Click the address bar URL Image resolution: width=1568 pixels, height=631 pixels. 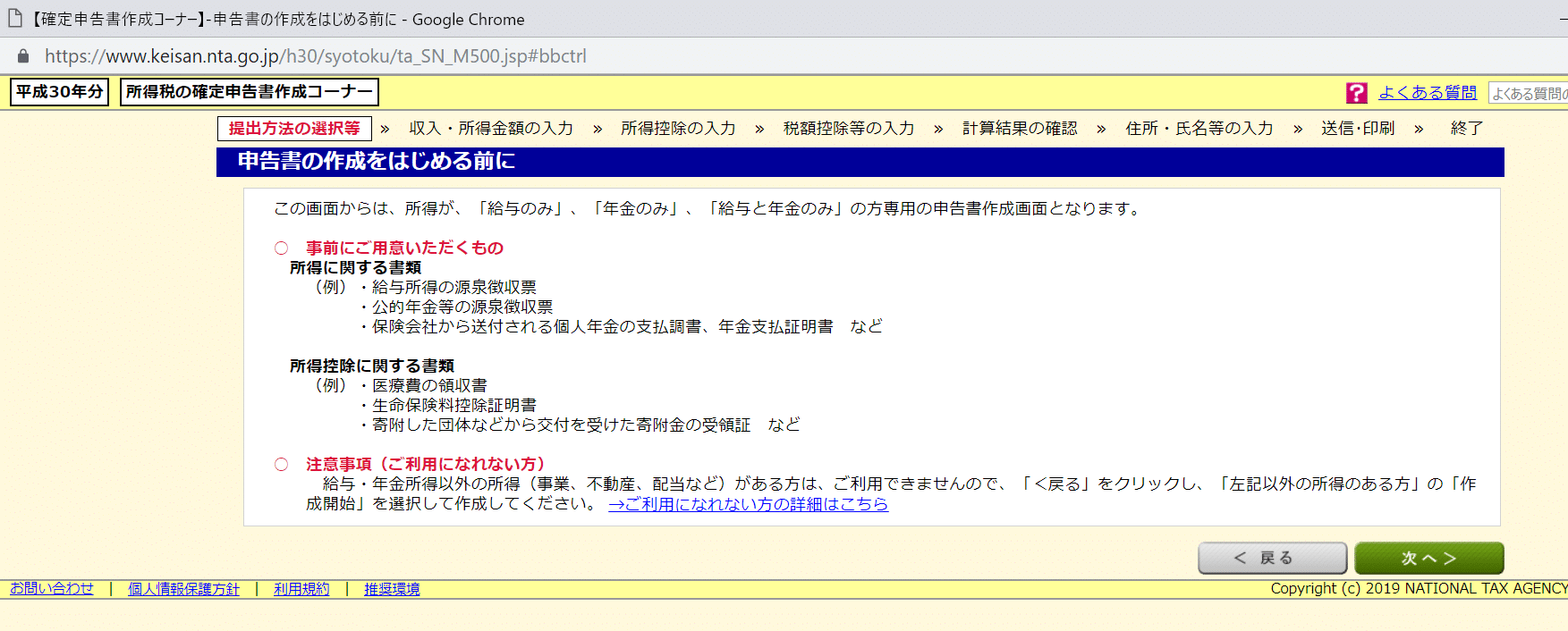[316, 56]
